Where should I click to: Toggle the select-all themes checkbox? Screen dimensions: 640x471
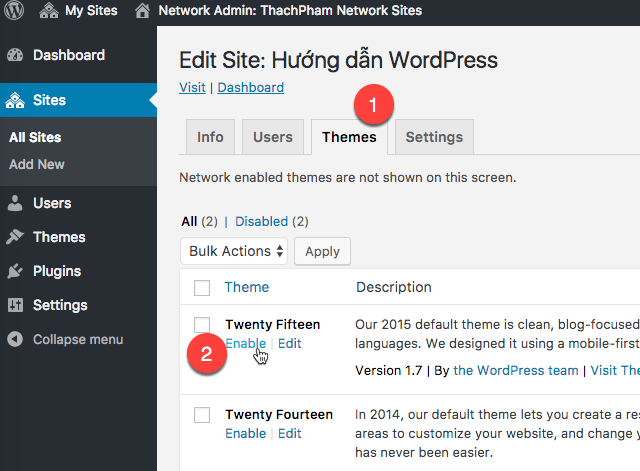(202, 288)
